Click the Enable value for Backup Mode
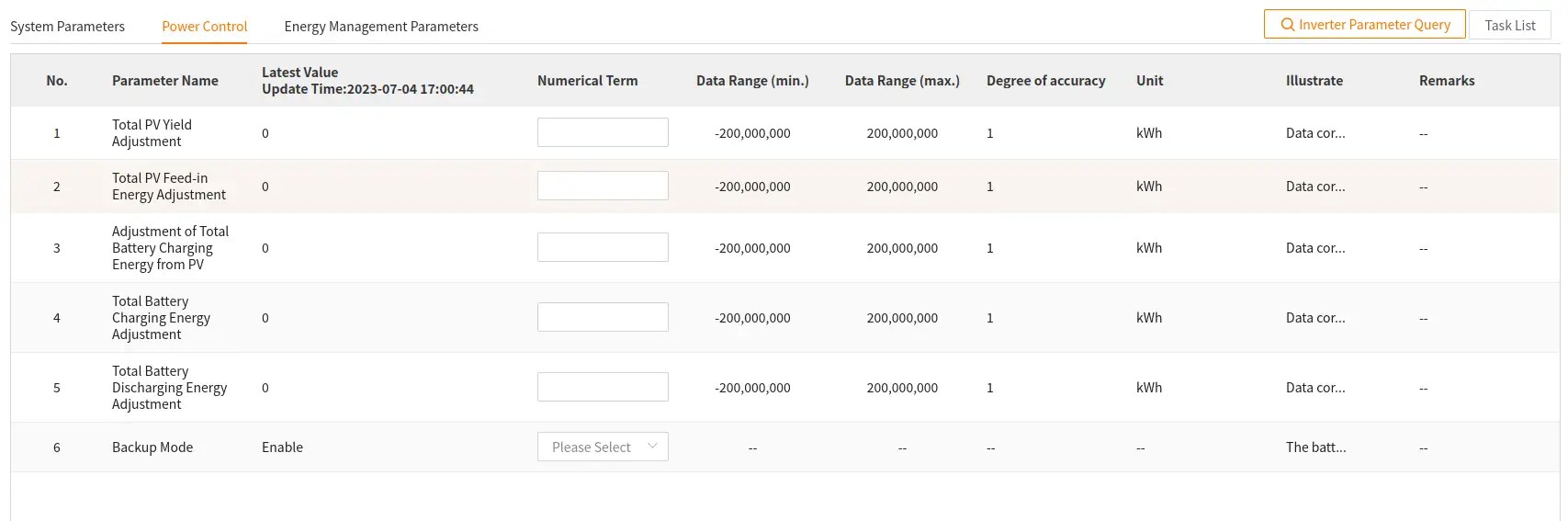 click(x=282, y=447)
